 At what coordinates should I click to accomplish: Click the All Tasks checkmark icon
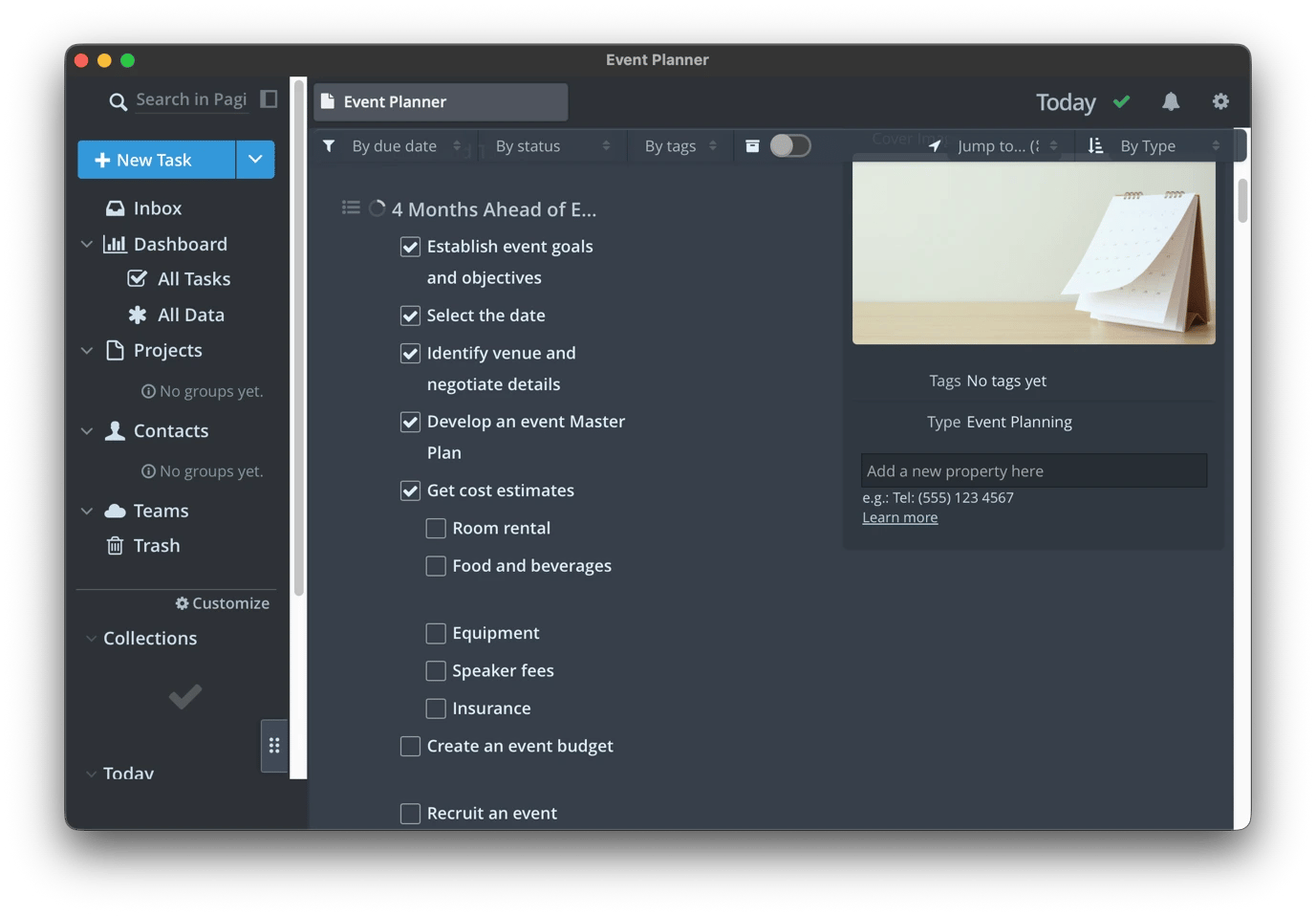(x=138, y=278)
